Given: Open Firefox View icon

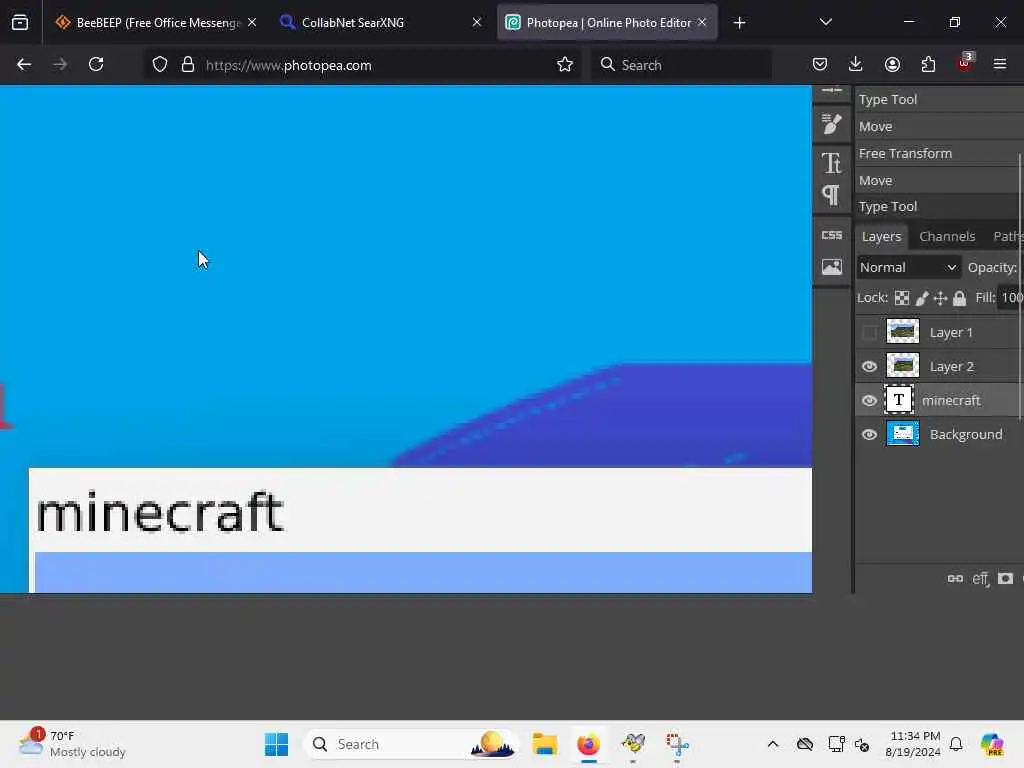Looking at the screenshot, I should point(20,23).
